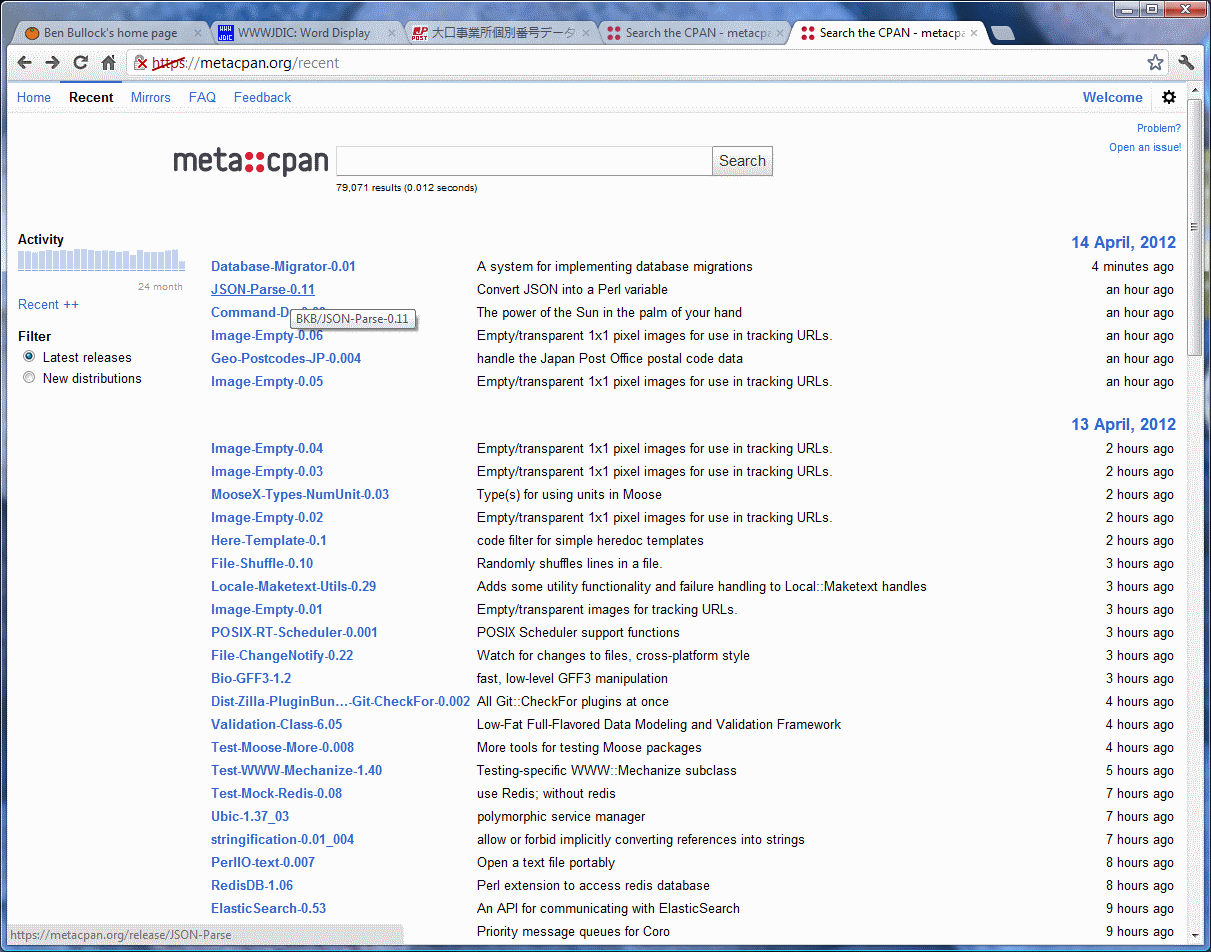Open Locale-Maketext-Utils-0.29 release
Screen dimensions: 1211x952
294,586
